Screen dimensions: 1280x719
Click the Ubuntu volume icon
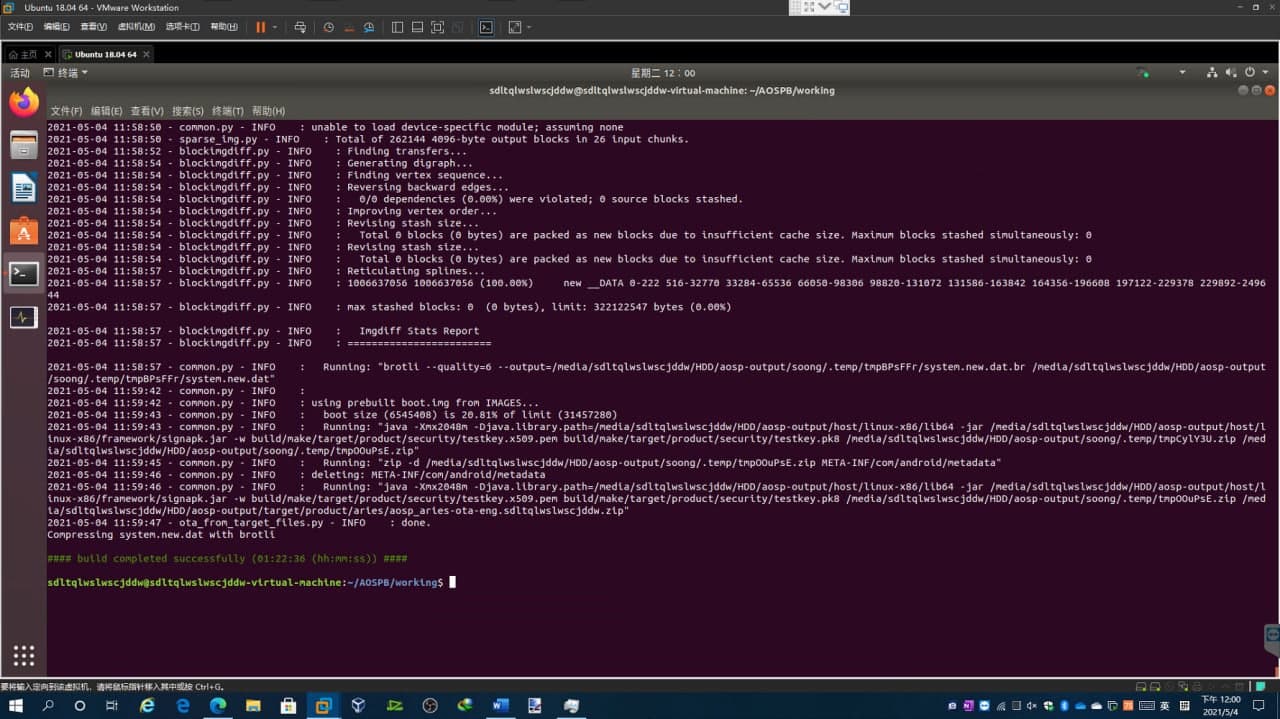point(1231,73)
